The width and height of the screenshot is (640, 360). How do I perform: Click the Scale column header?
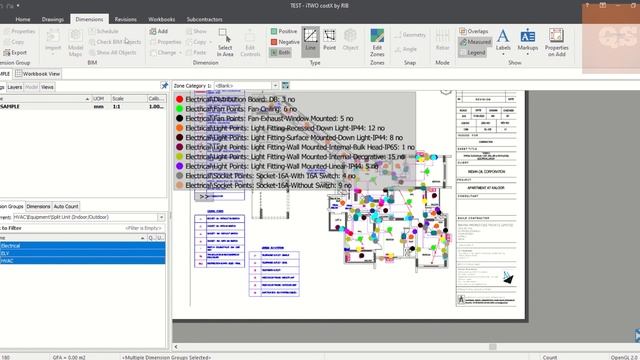(129, 99)
